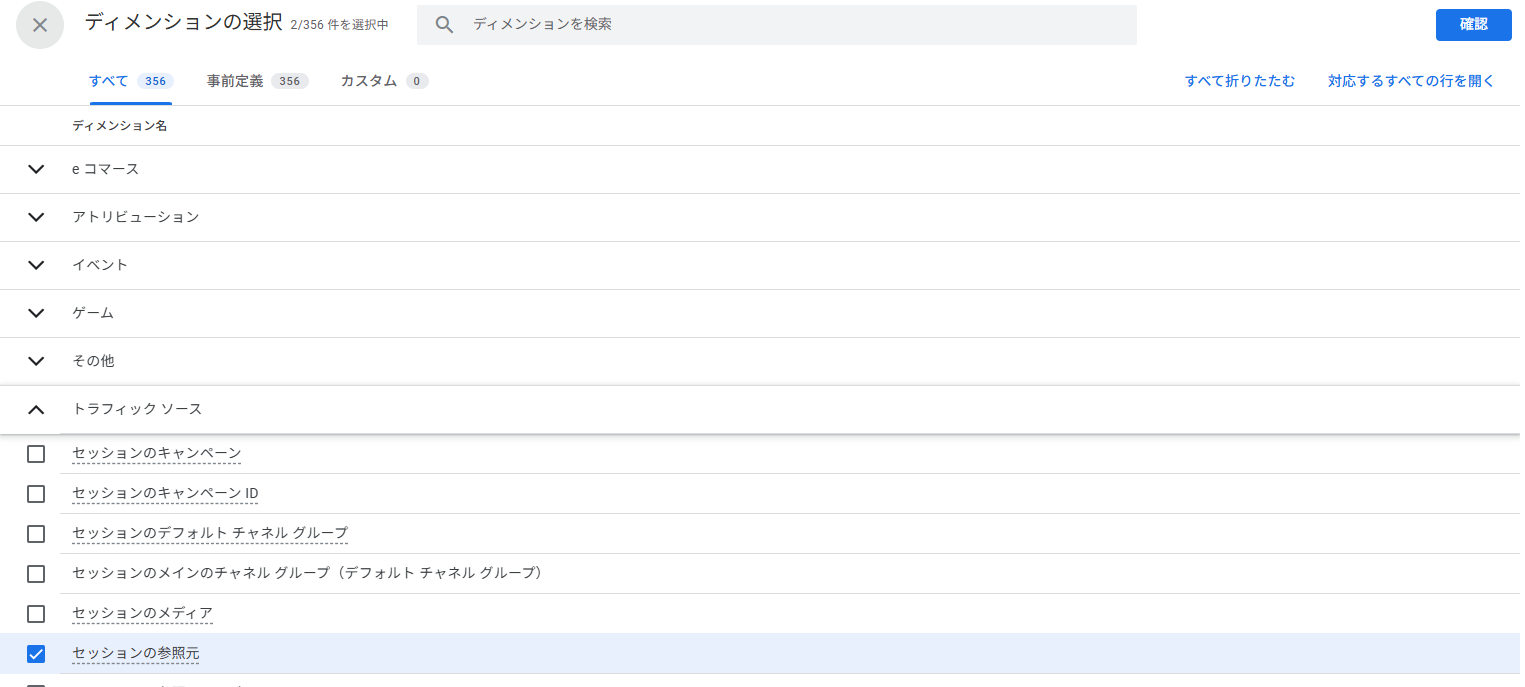1525x687 pixels.
Task: Check セッションのメディア checkbox
Action: click(x=36, y=614)
